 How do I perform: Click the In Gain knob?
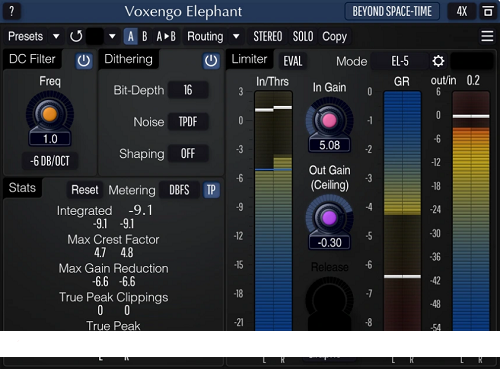[329, 121]
